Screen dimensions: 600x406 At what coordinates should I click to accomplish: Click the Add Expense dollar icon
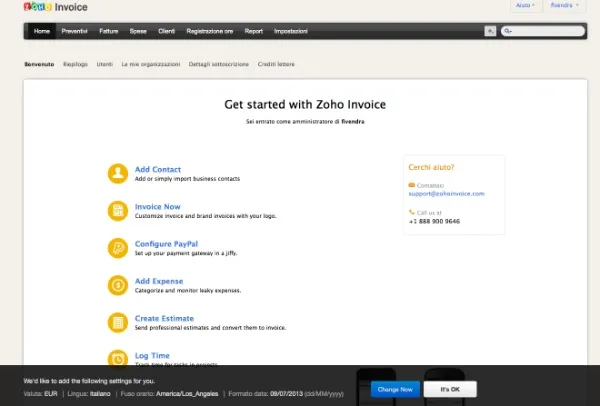[117, 285]
